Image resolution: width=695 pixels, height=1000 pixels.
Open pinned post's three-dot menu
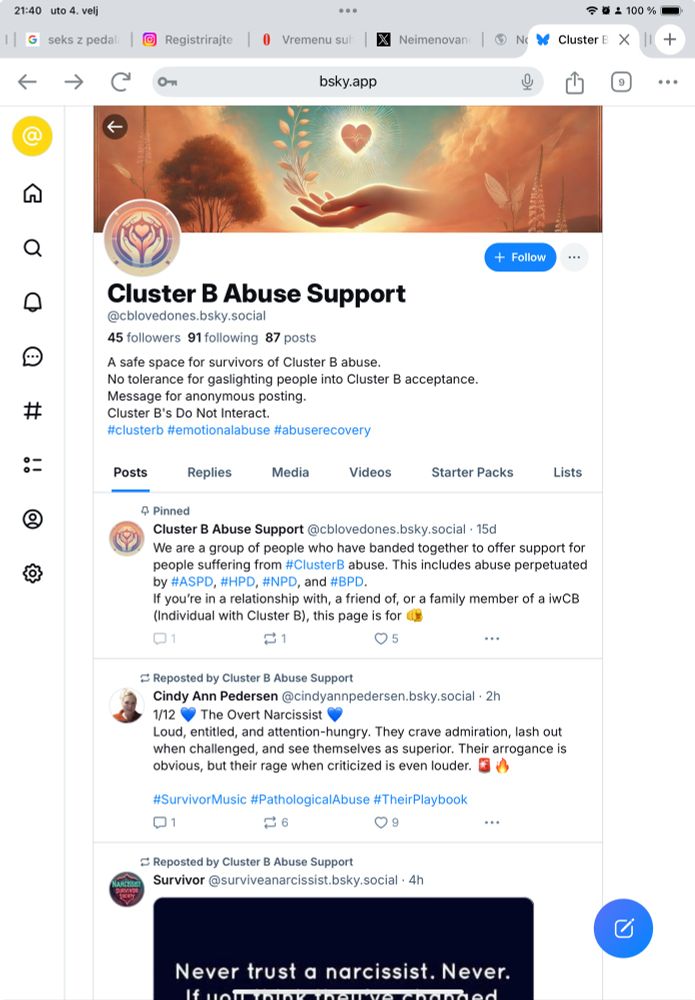point(492,638)
